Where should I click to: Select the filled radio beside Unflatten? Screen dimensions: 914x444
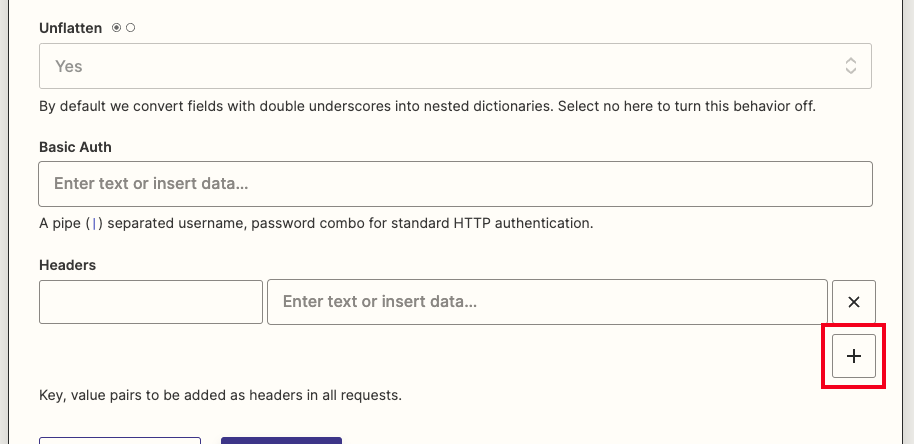pyautogui.click(x=117, y=28)
